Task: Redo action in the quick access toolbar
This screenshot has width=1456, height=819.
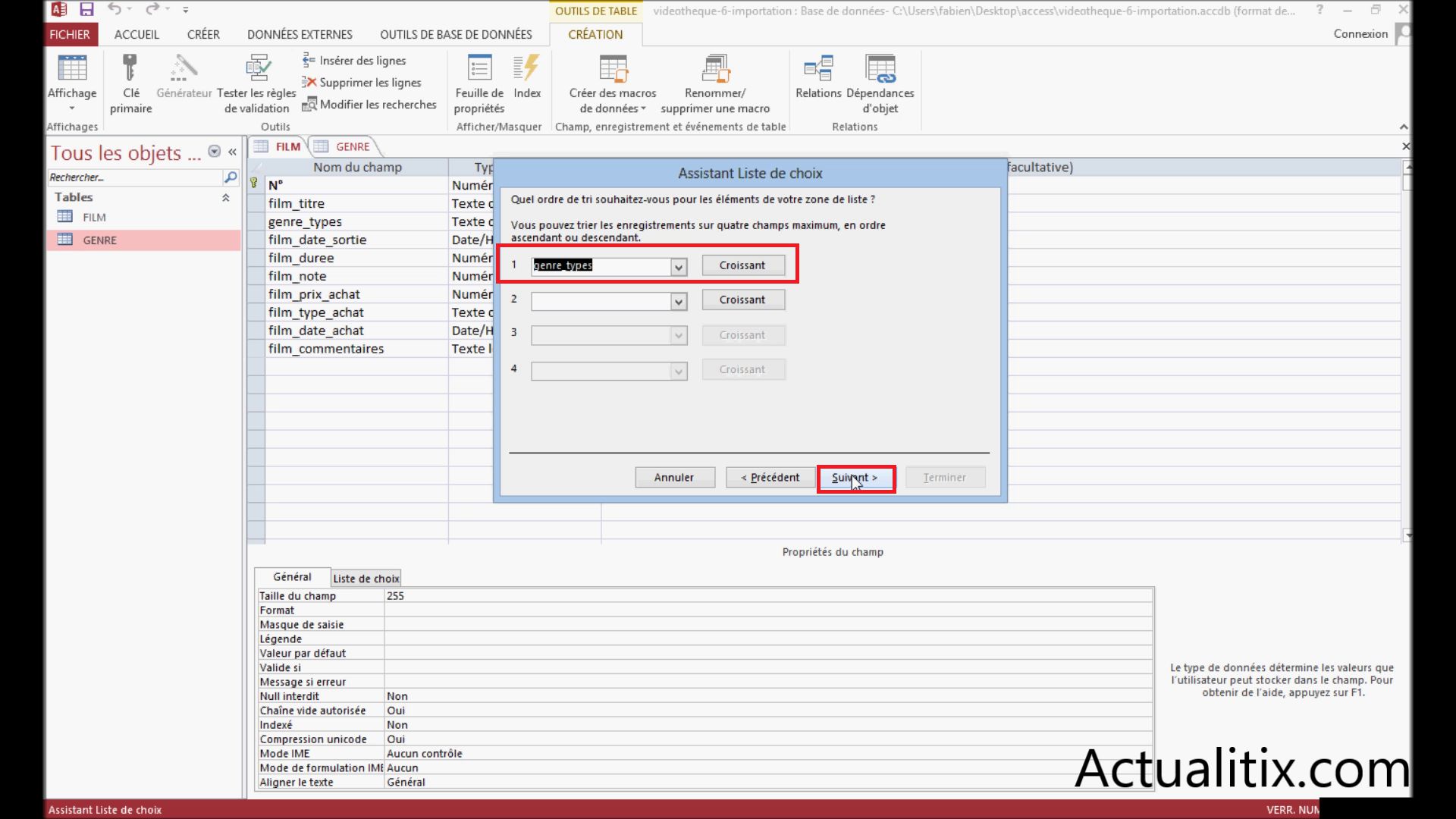Action: [x=152, y=10]
